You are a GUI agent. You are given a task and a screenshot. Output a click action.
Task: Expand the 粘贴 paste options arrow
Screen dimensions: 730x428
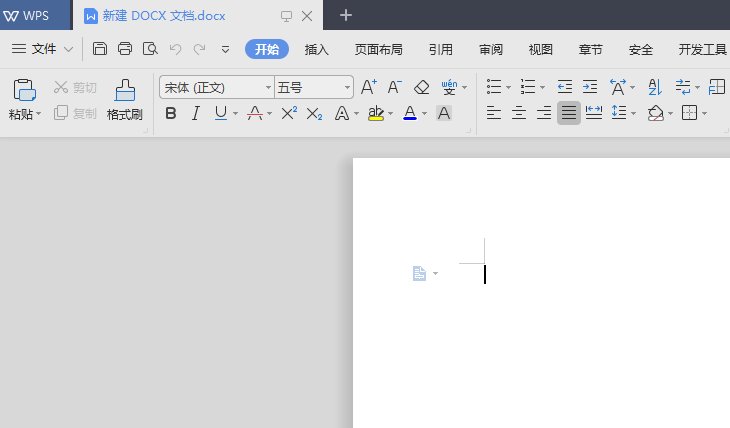click(x=39, y=114)
